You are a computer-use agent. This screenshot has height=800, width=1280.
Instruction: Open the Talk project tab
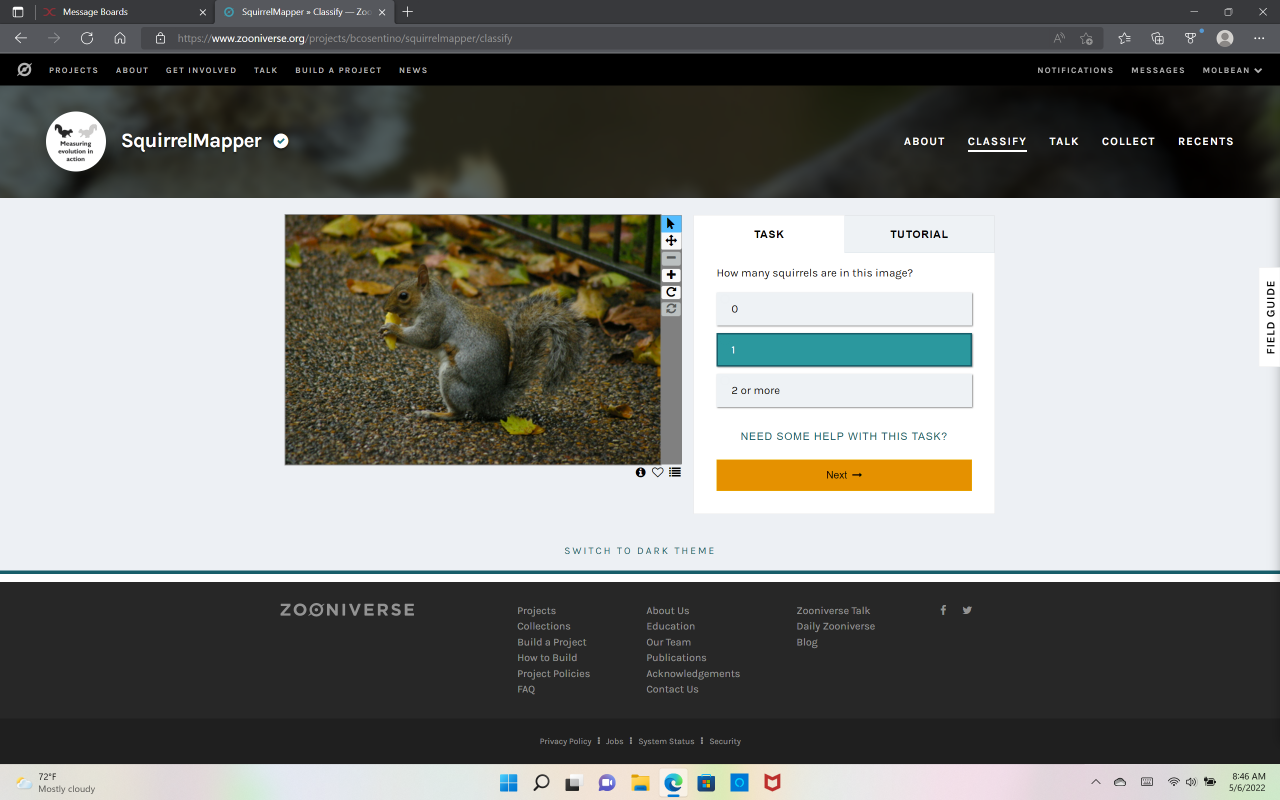pyautogui.click(x=1063, y=141)
